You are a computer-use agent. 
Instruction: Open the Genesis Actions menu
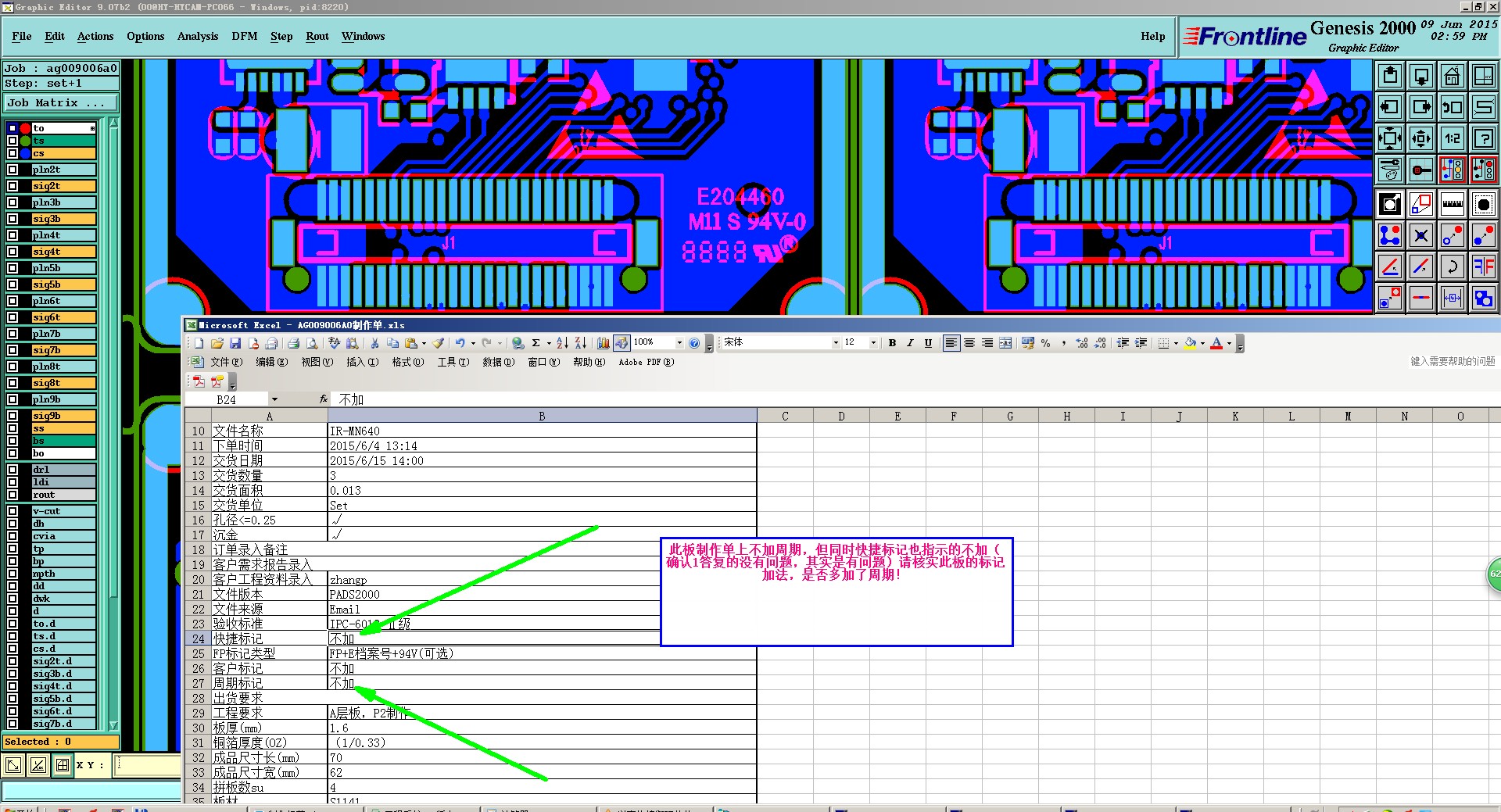pyautogui.click(x=95, y=36)
